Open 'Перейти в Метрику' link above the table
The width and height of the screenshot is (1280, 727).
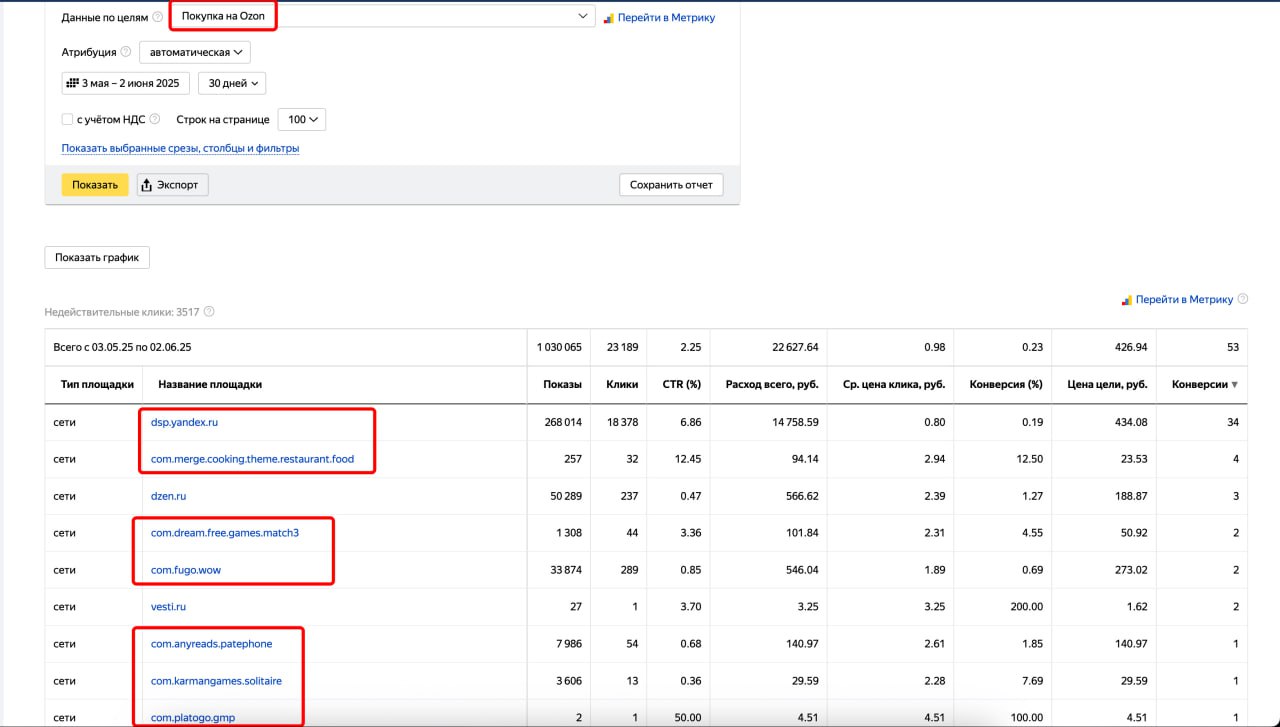pos(1184,299)
